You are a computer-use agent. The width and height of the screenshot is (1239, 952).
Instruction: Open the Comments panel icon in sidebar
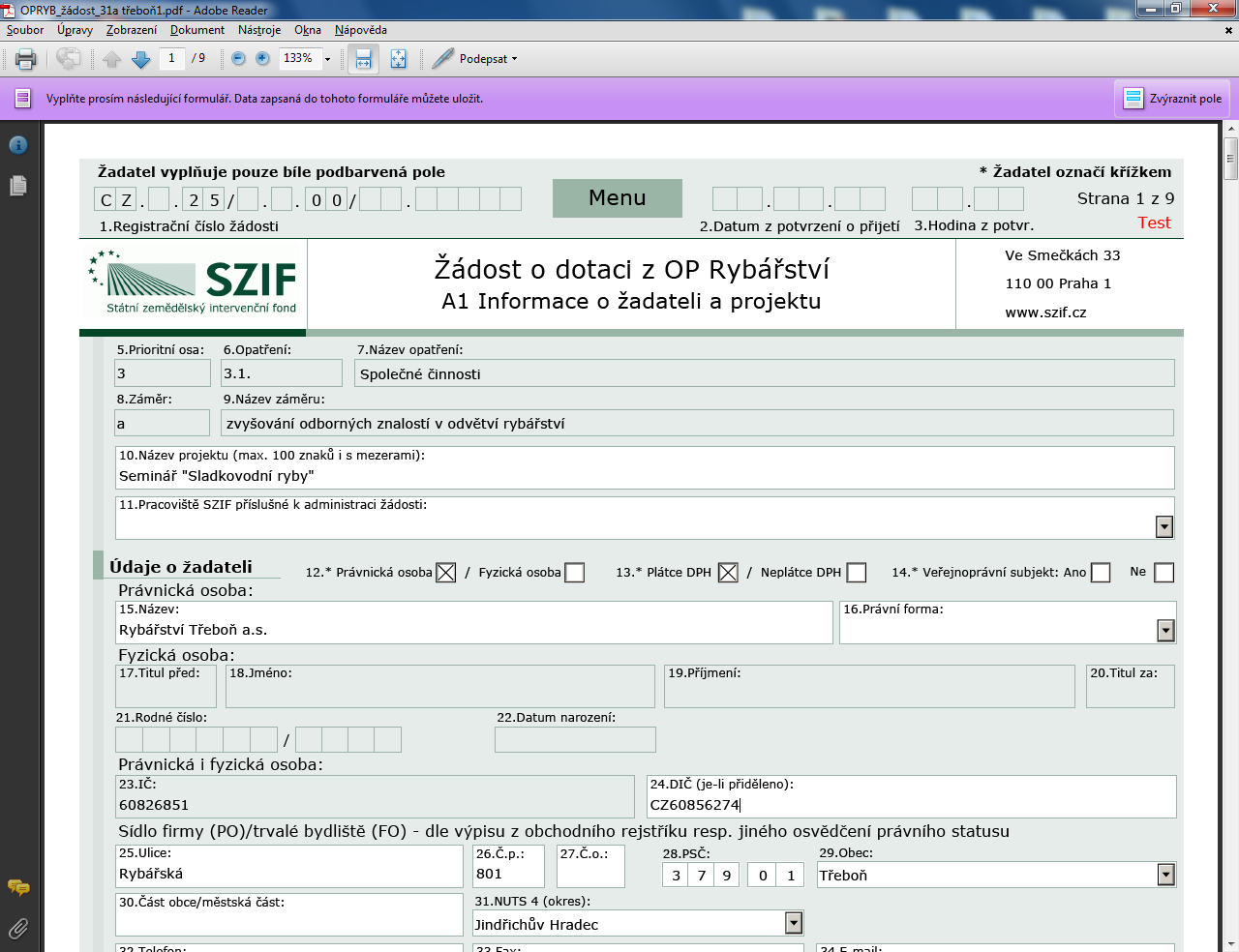click(18, 887)
